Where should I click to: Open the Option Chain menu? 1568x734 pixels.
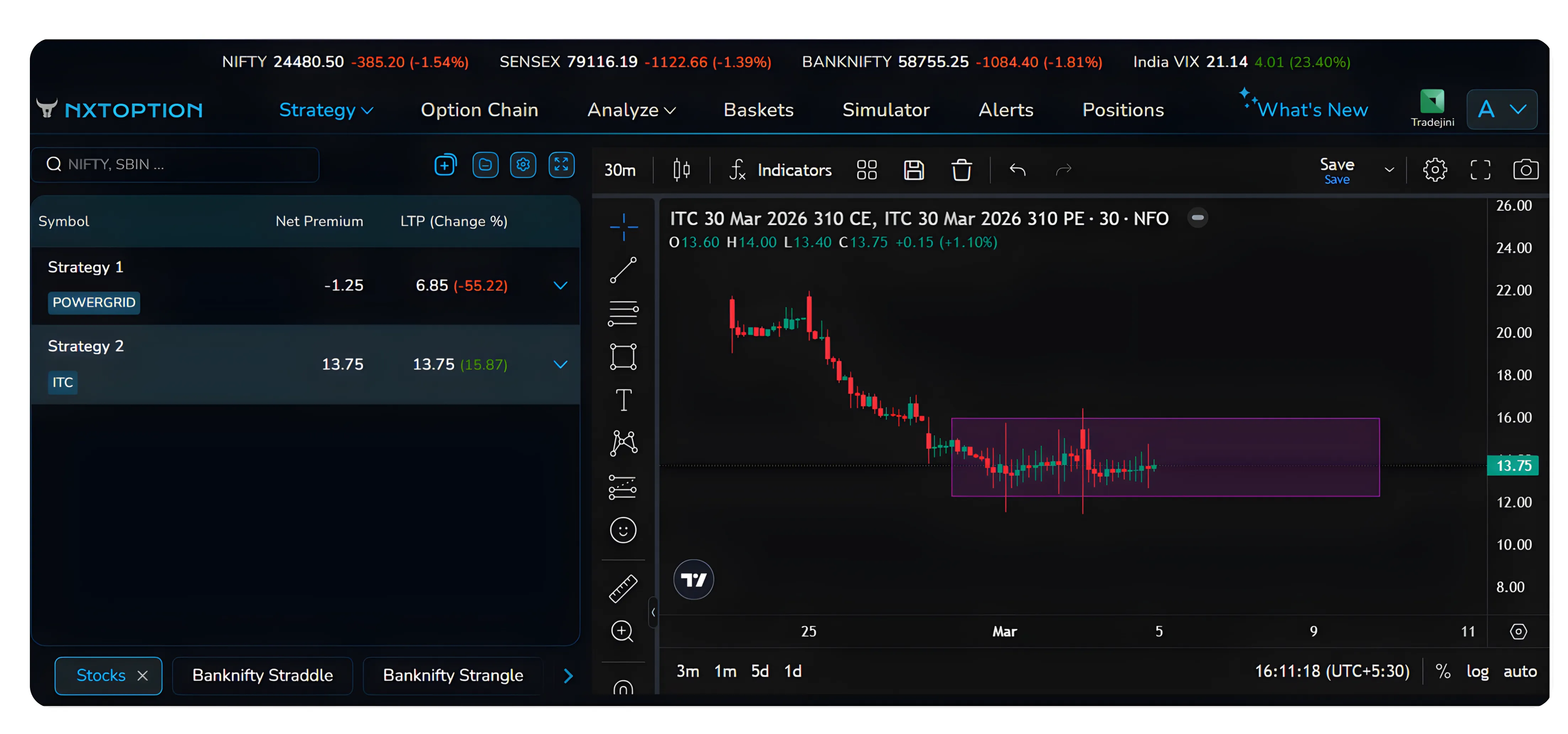point(479,110)
